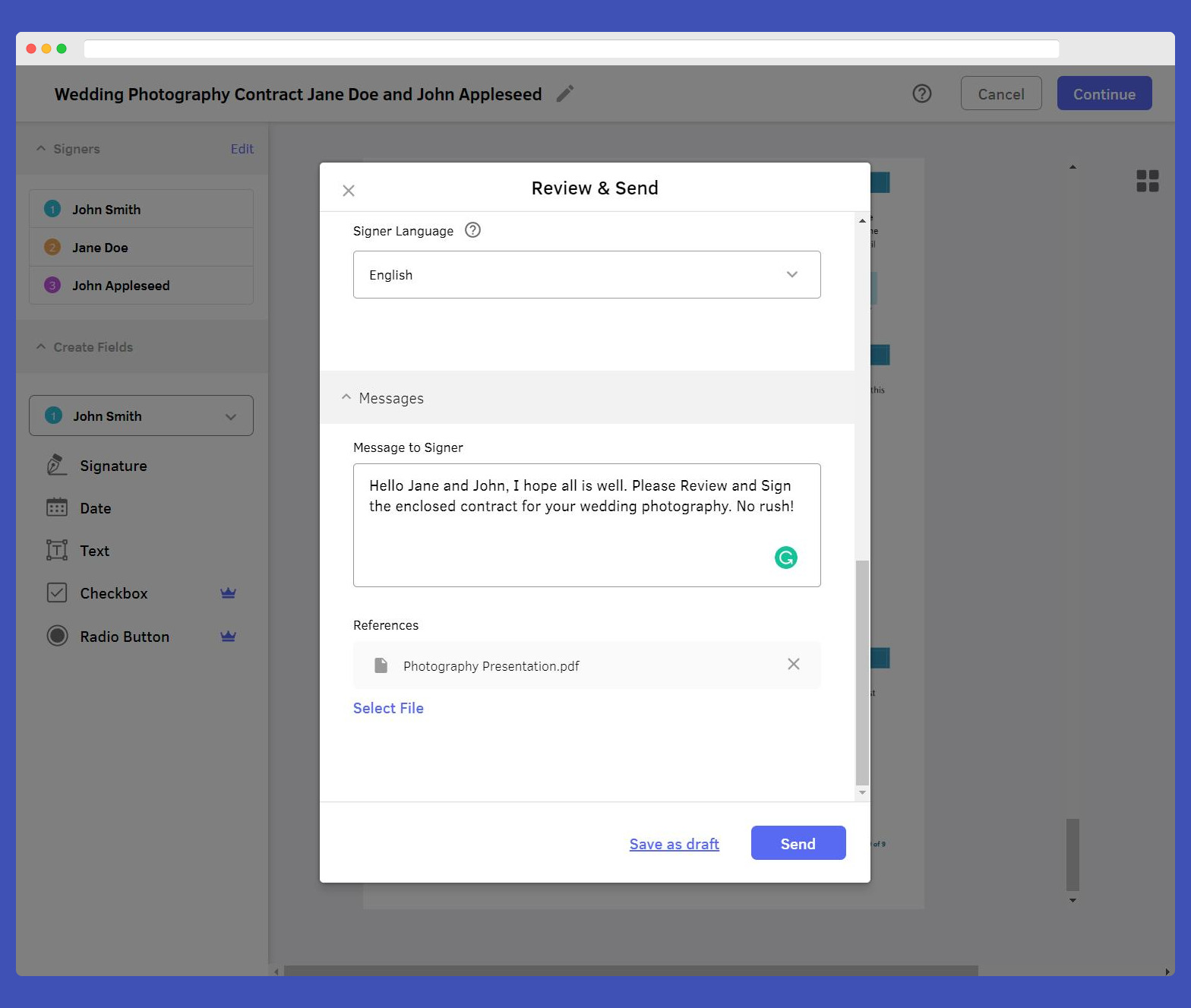Click the Save as draft link
The height and width of the screenshot is (1008, 1191).
click(674, 844)
